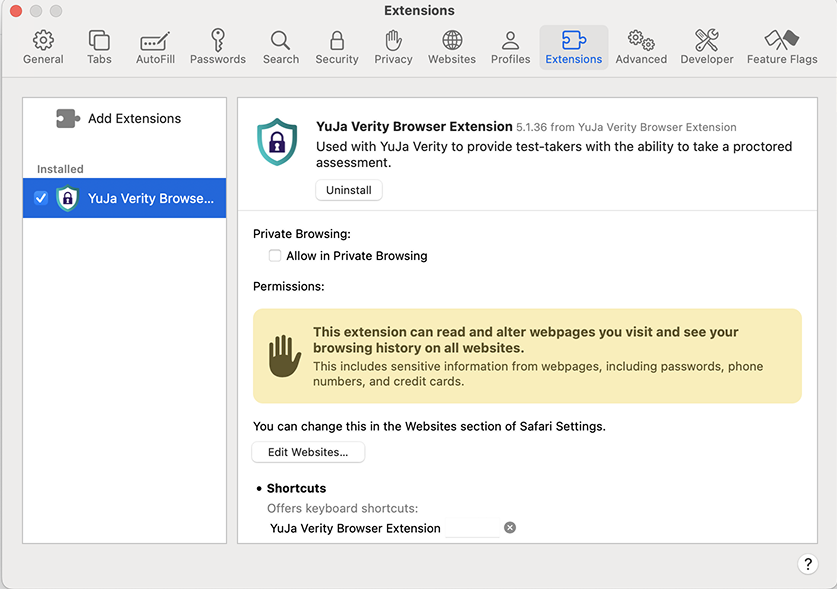Viewport: 837px width, 589px height.
Task: Close the Extensions window with red button
Action: [16, 11]
